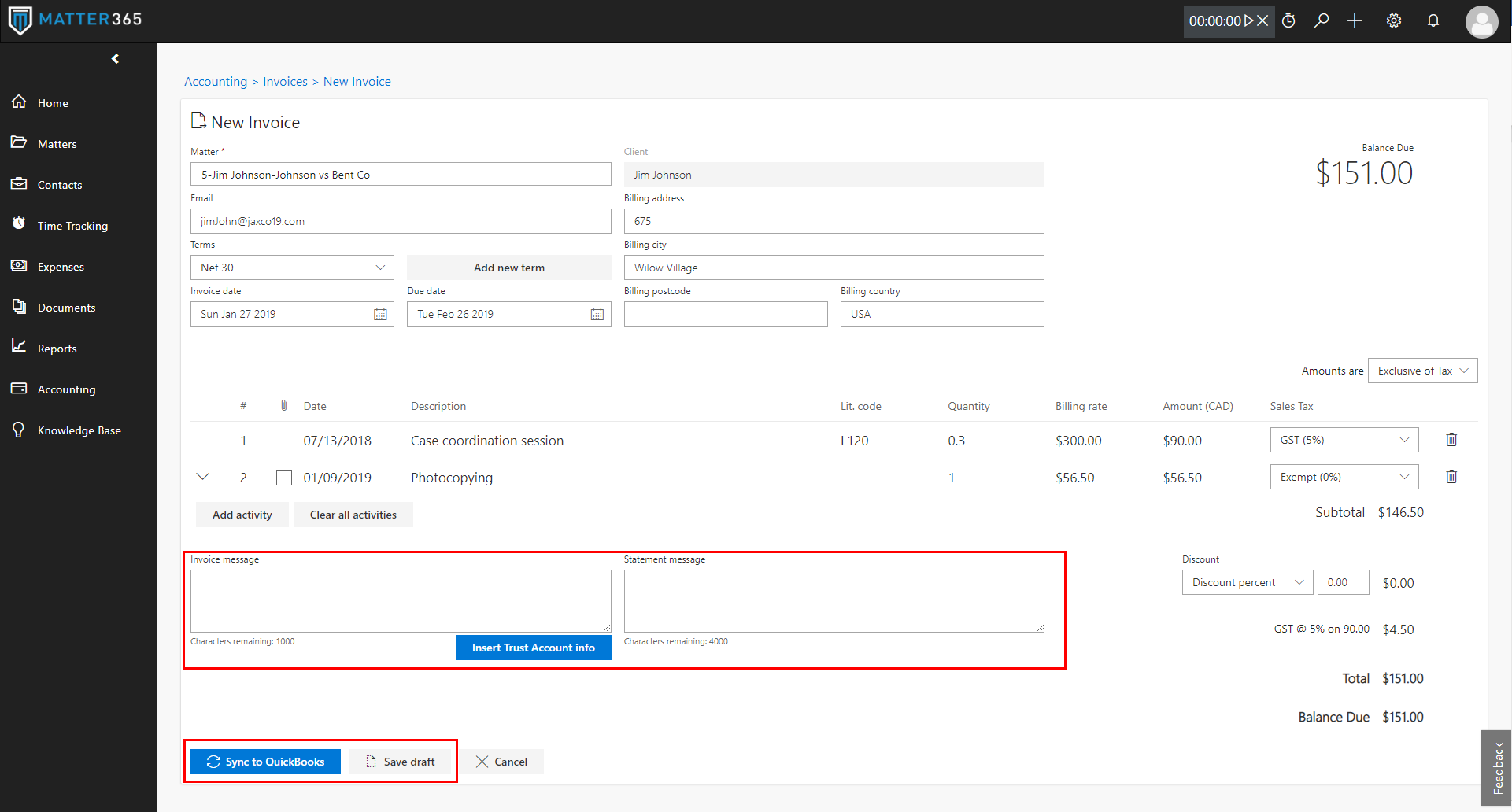Viewport: 1512px width, 812px height.
Task: Collapse the sidebar with the left arrow
Action: click(116, 59)
